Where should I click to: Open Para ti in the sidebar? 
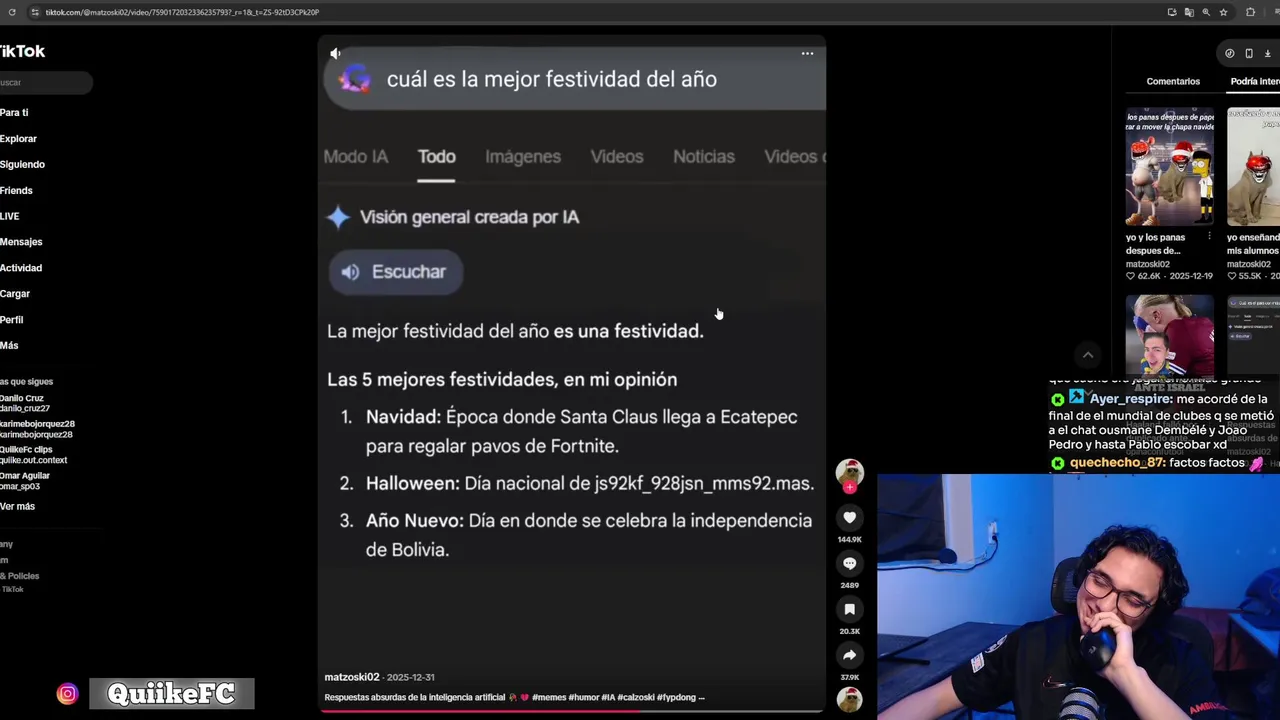(14, 113)
